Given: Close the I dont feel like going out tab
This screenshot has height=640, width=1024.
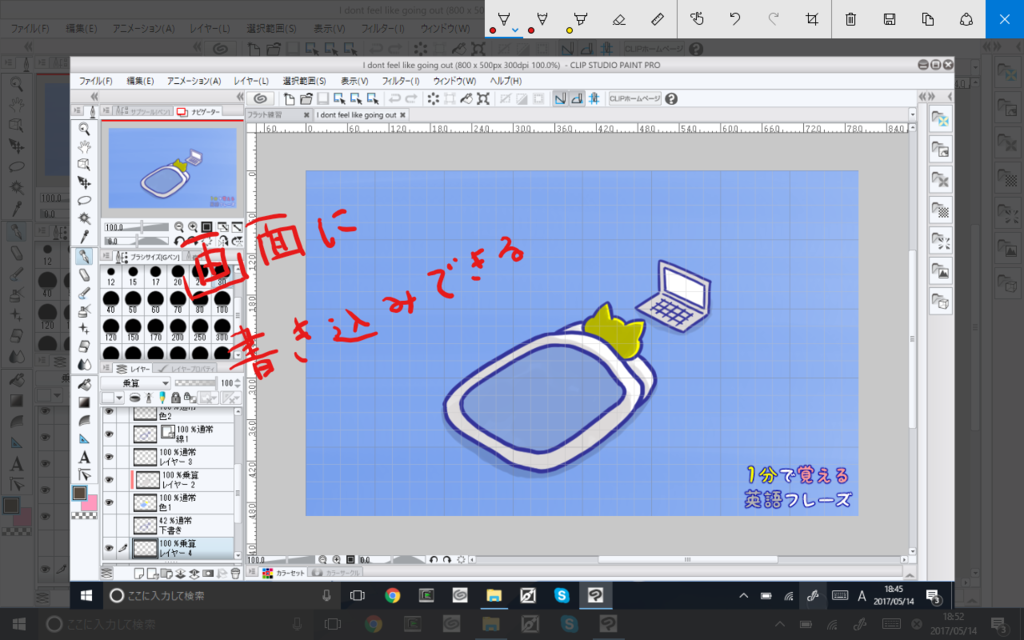Looking at the screenshot, I should click(x=403, y=115).
